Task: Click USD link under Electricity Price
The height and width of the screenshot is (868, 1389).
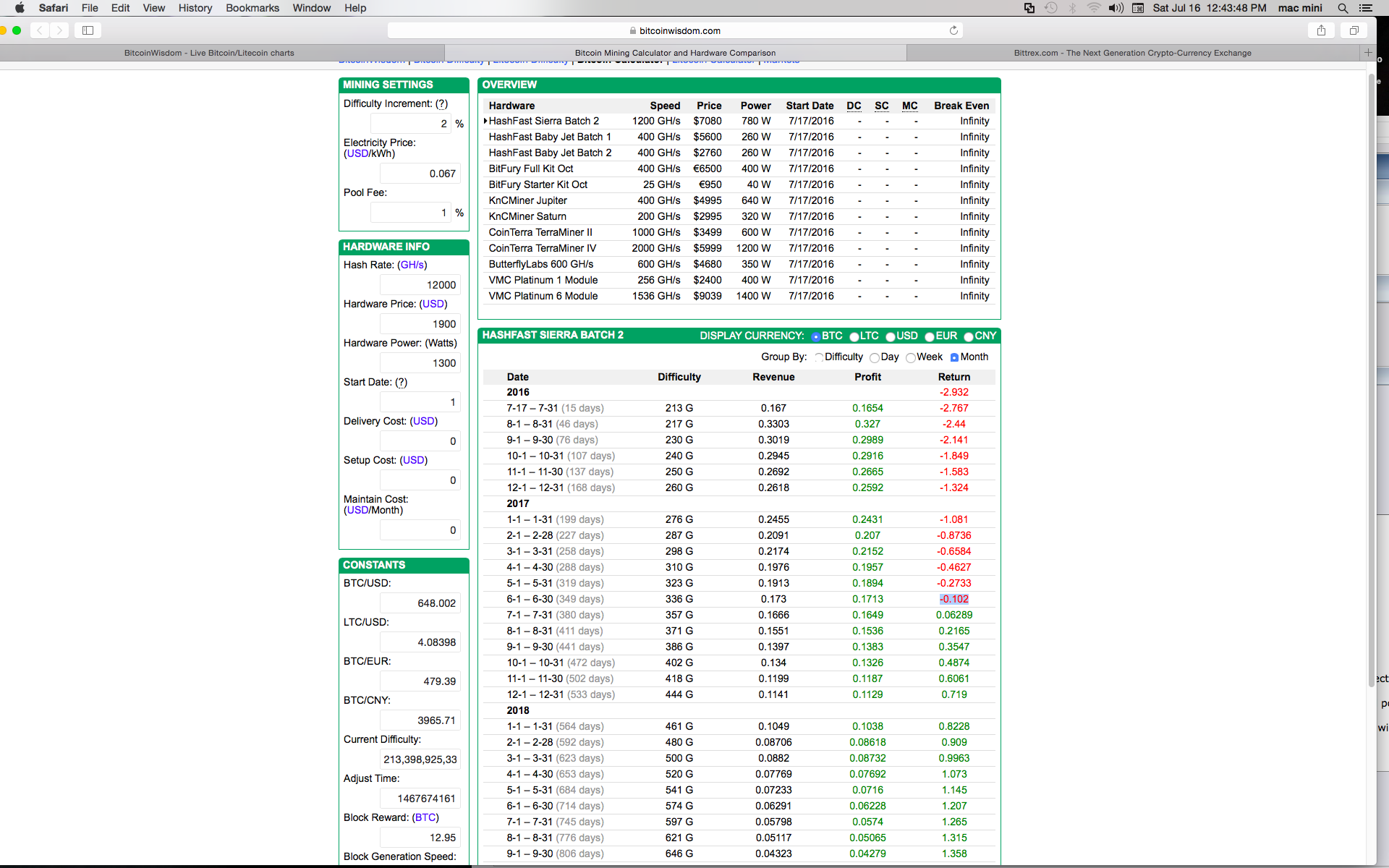Action: coord(357,153)
